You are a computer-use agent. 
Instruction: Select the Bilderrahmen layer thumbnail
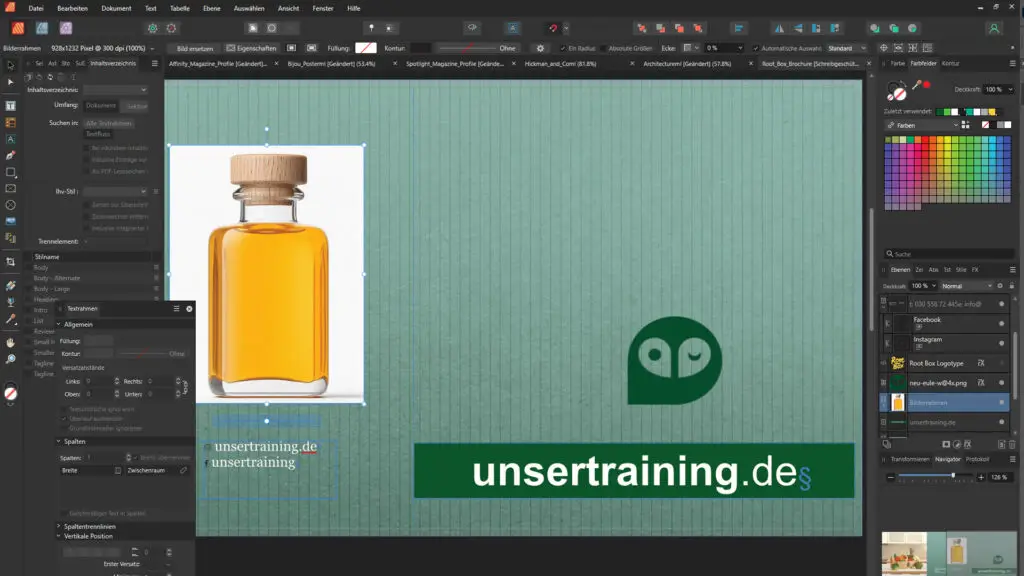click(898, 403)
